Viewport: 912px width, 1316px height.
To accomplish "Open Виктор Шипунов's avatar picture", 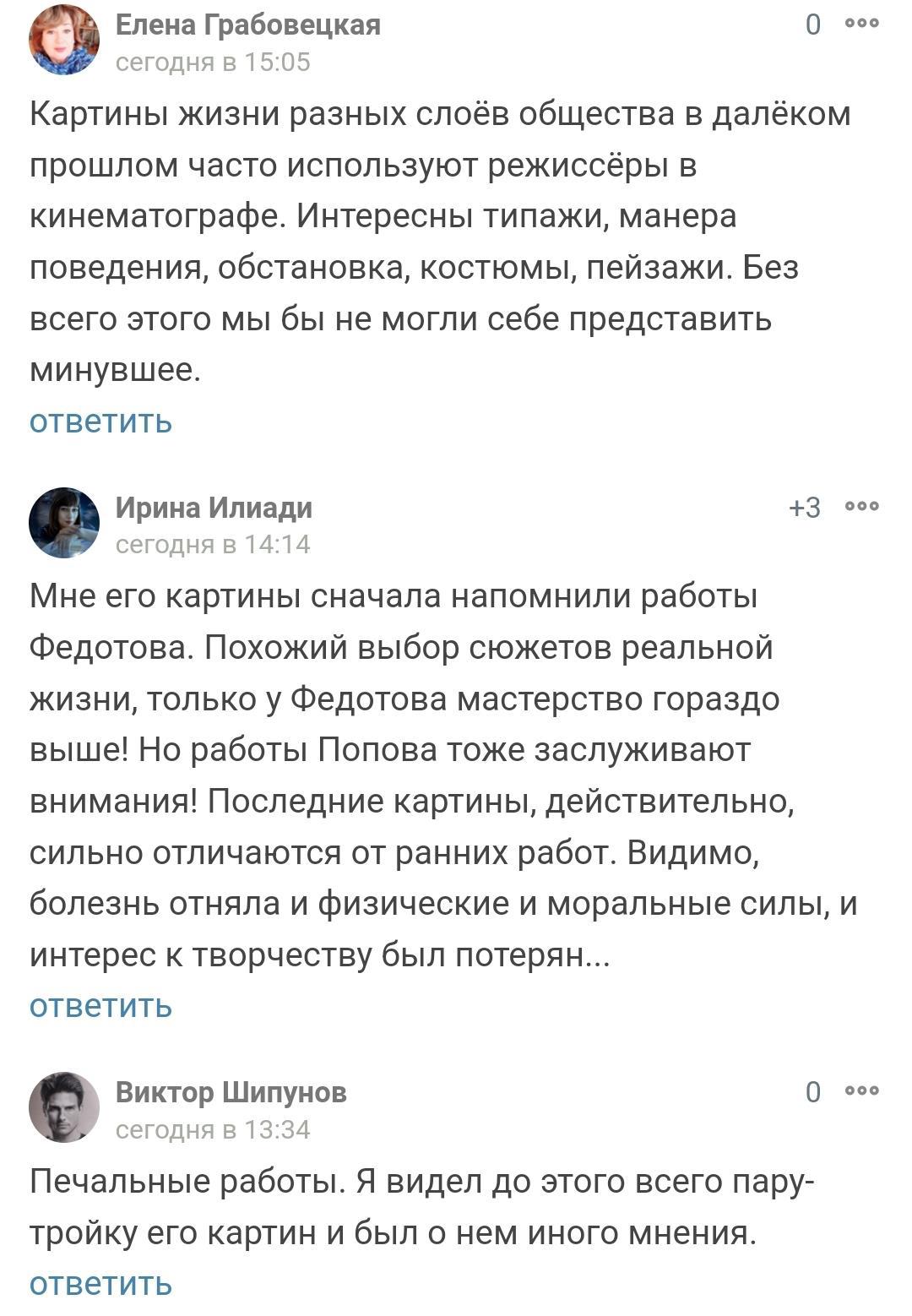I will tap(64, 1107).
